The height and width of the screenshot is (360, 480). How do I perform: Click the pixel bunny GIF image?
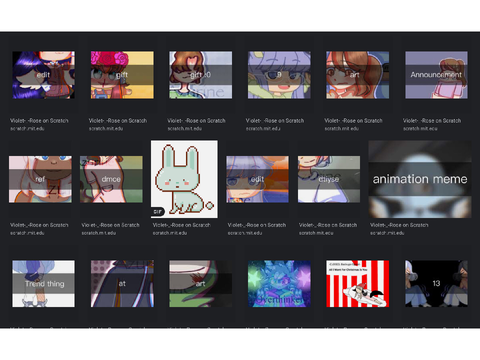pyautogui.click(x=184, y=179)
